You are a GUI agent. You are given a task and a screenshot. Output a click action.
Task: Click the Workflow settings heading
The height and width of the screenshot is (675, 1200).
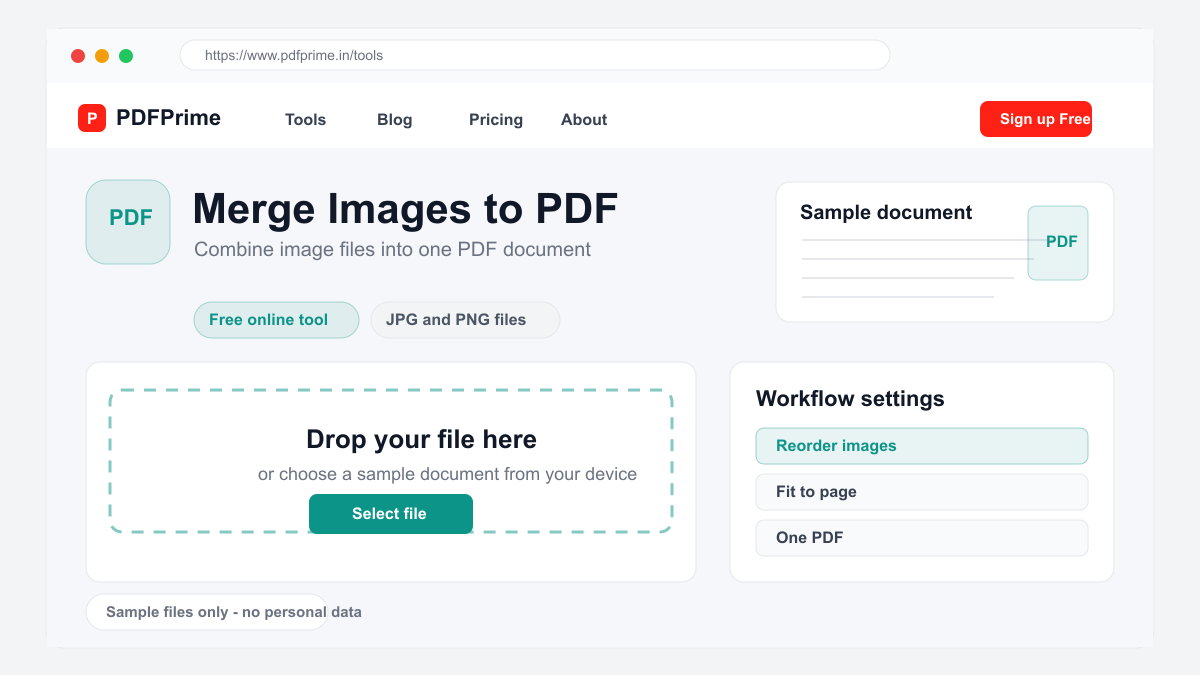point(850,399)
